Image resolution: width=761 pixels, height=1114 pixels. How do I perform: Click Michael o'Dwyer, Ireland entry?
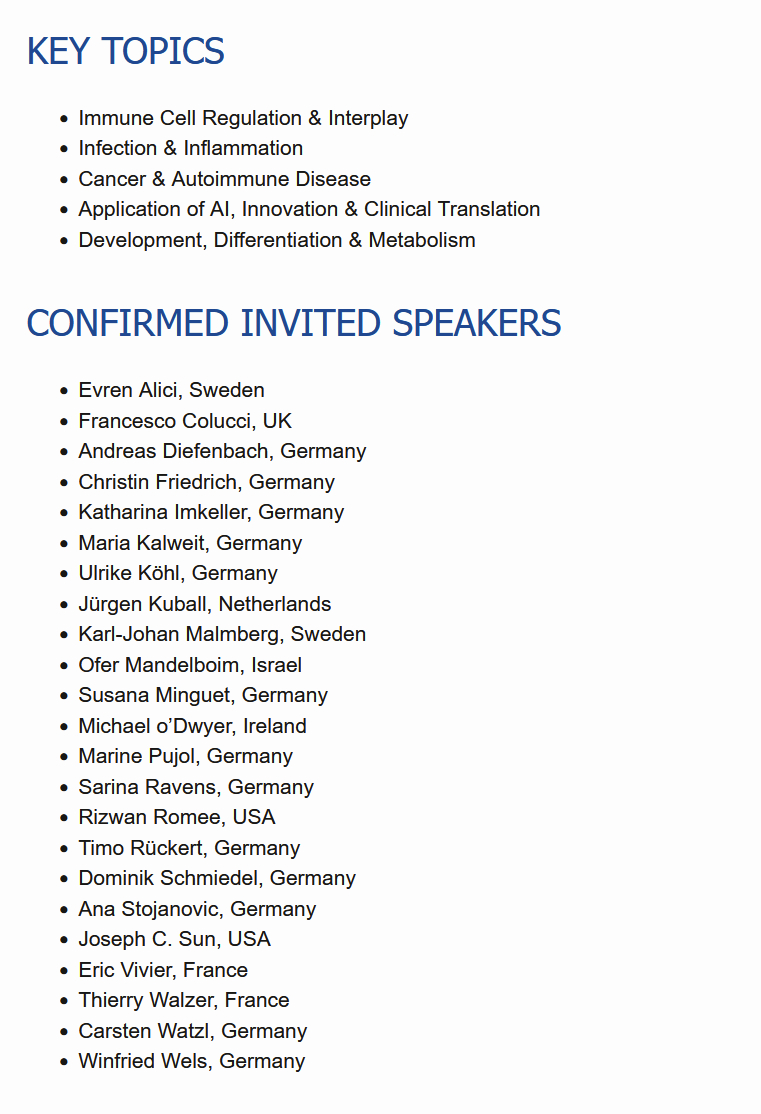click(x=192, y=726)
